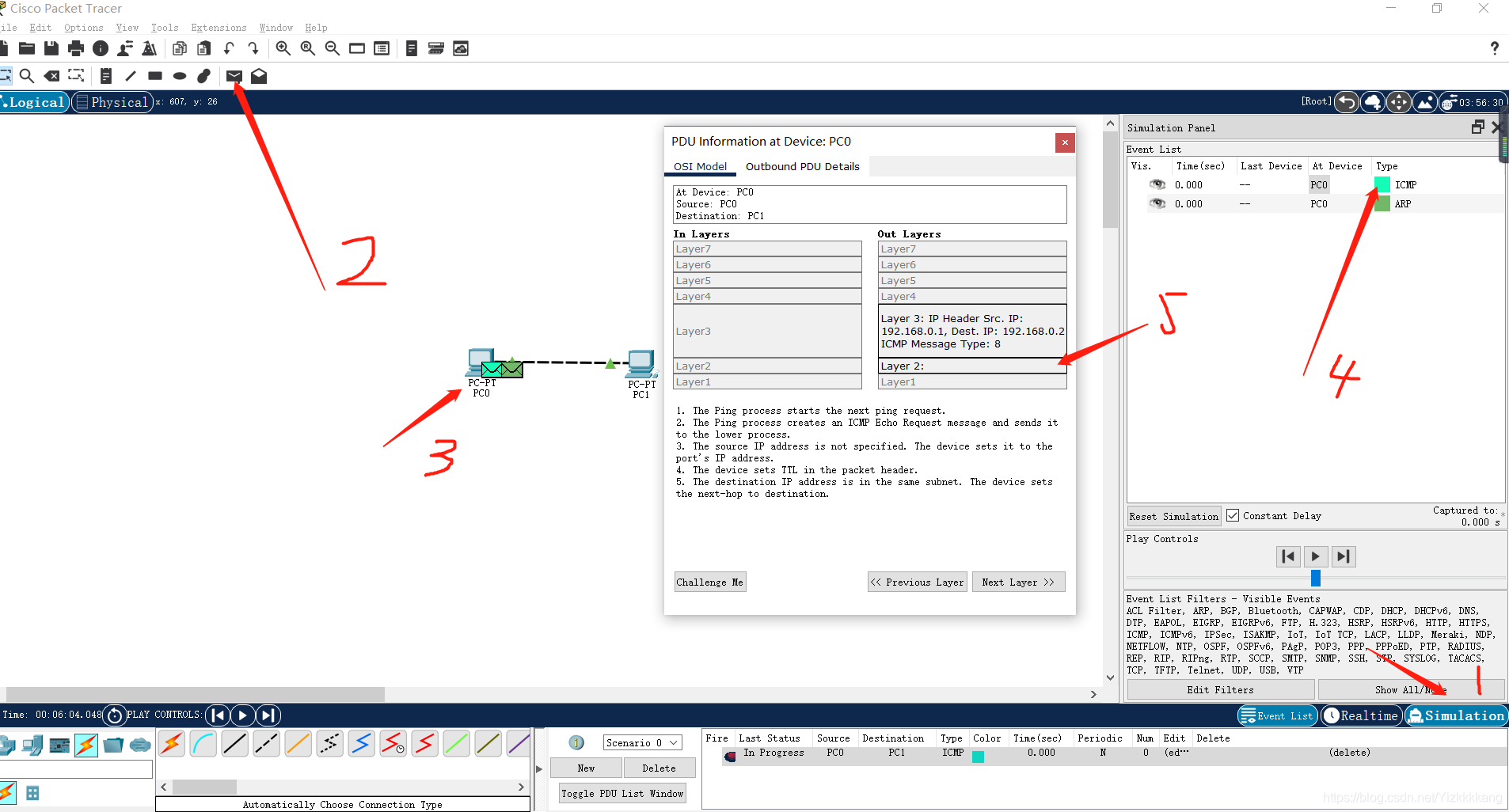Click the ICMP cyan color swatch

[1382, 184]
